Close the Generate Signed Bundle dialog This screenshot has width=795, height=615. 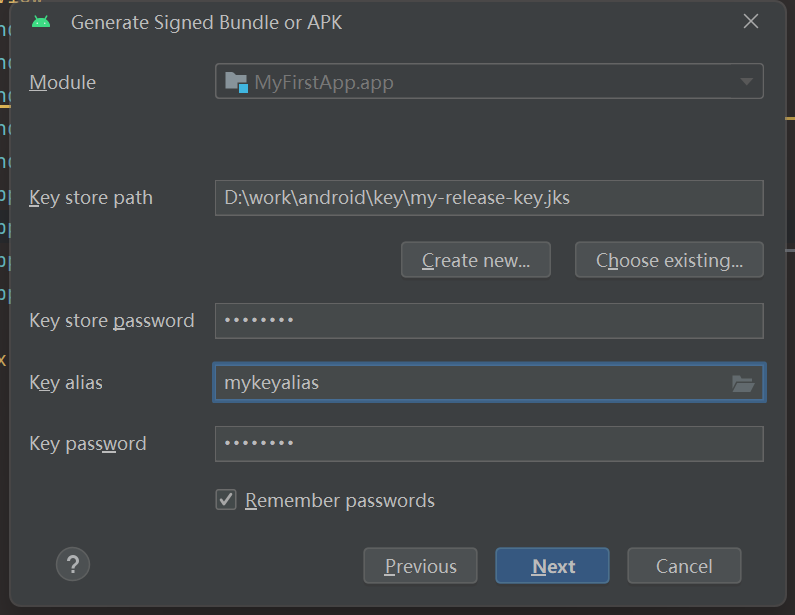tap(751, 21)
